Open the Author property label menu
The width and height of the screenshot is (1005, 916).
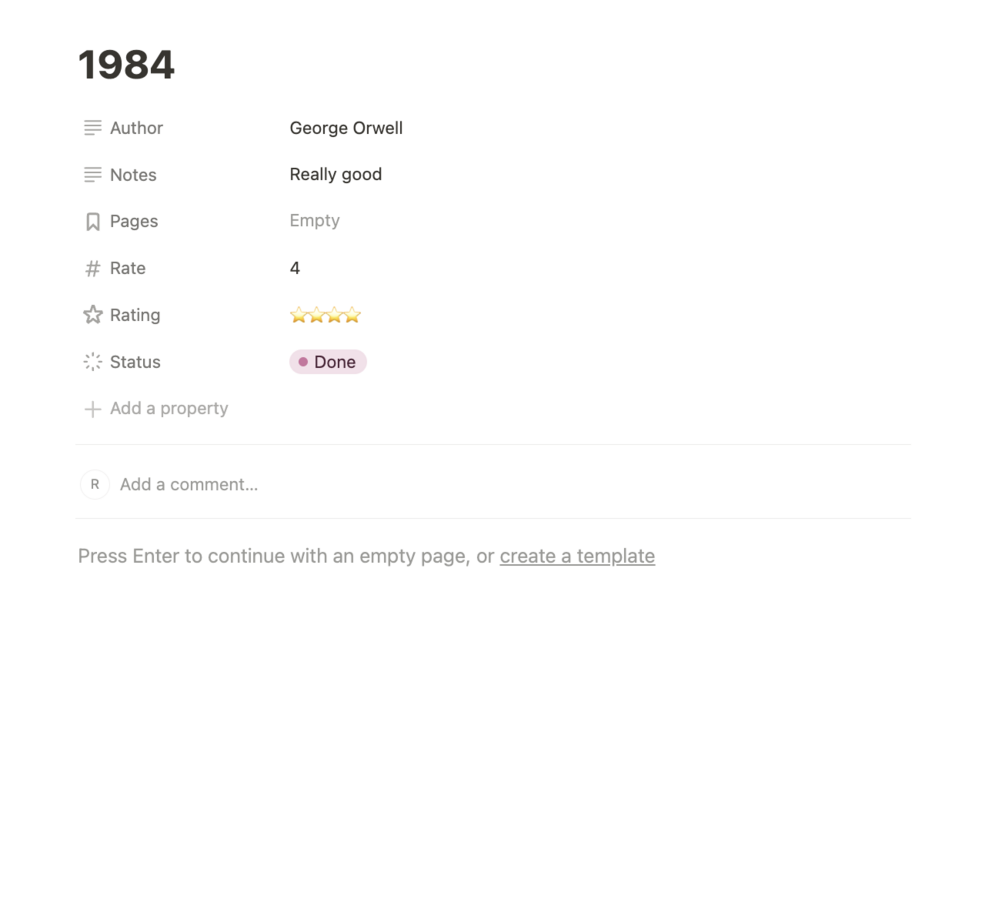pos(136,128)
